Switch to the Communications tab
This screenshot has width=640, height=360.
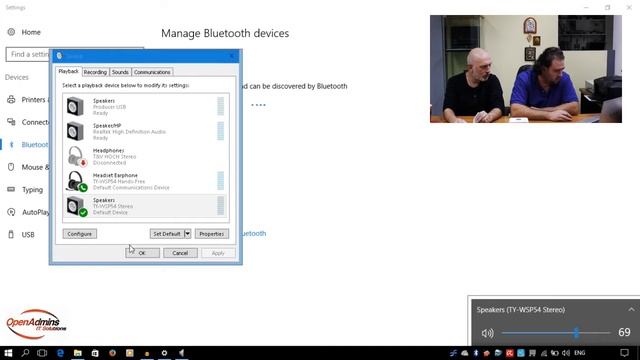[152, 72]
